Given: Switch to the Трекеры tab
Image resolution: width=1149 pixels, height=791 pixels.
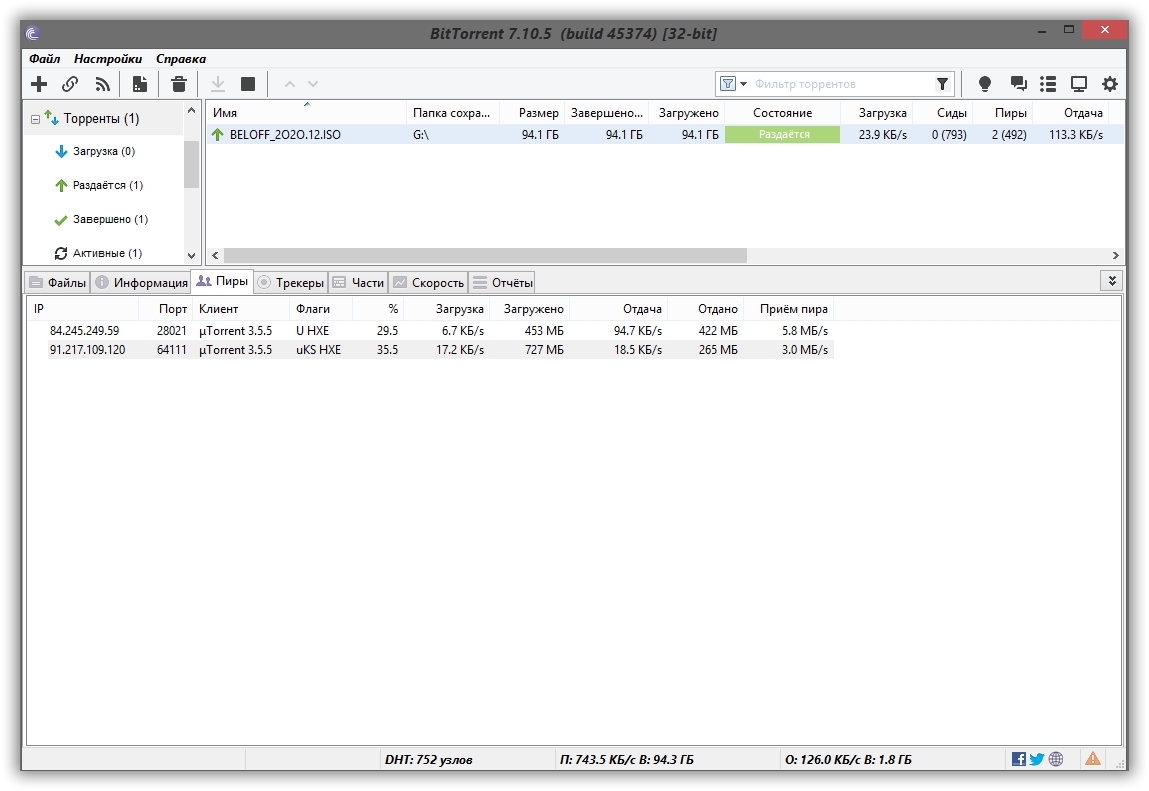Looking at the screenshot, I should tap(291, 283).
